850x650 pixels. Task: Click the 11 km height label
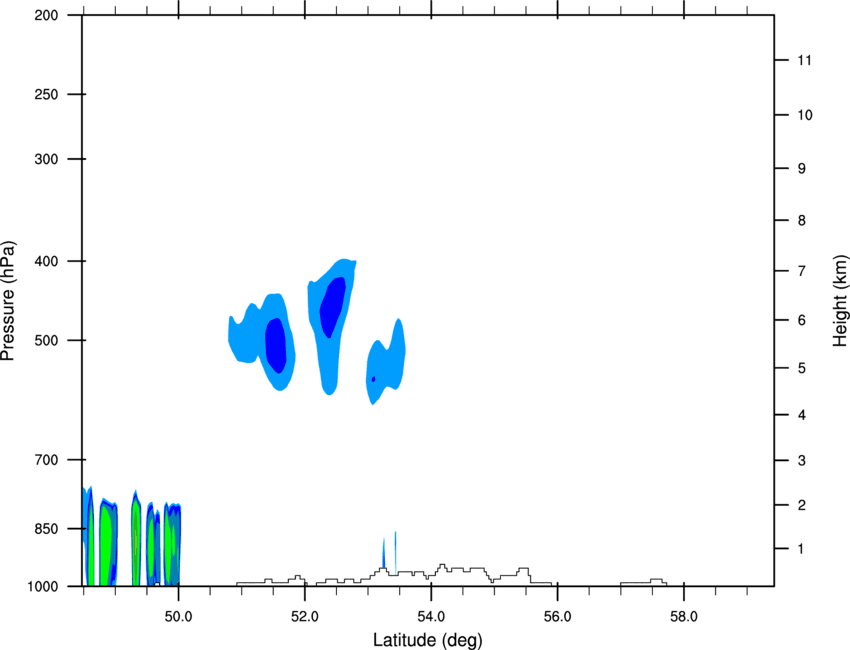coord(804,60)
